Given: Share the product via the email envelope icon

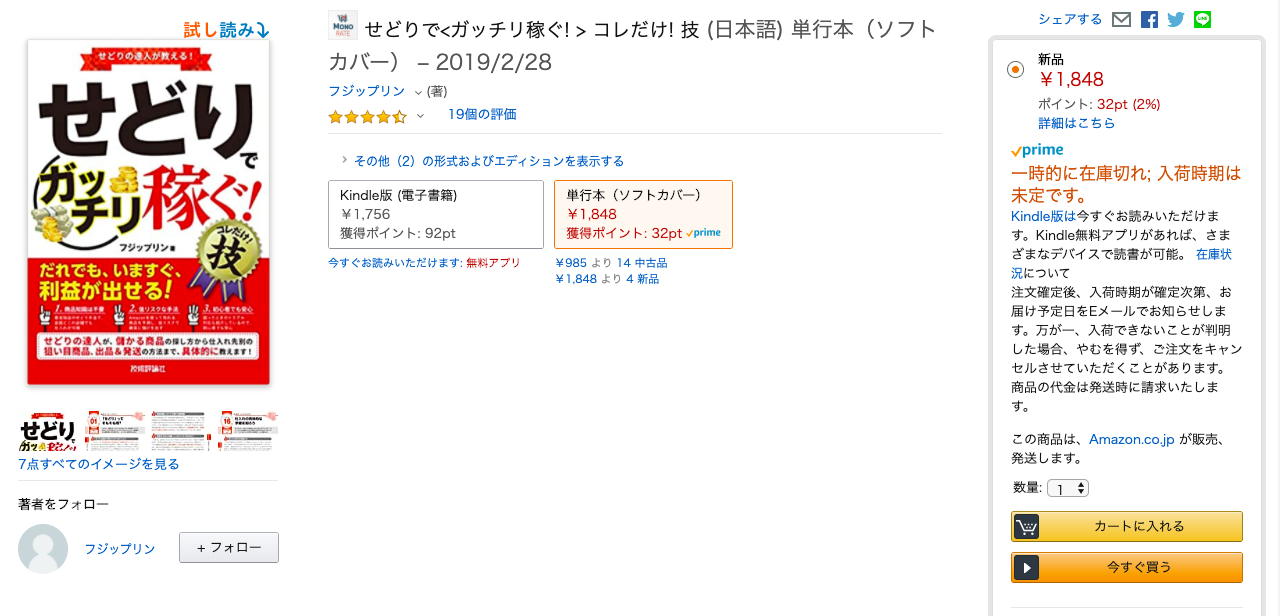Looking at the screenshot, I should point(1121,19).
